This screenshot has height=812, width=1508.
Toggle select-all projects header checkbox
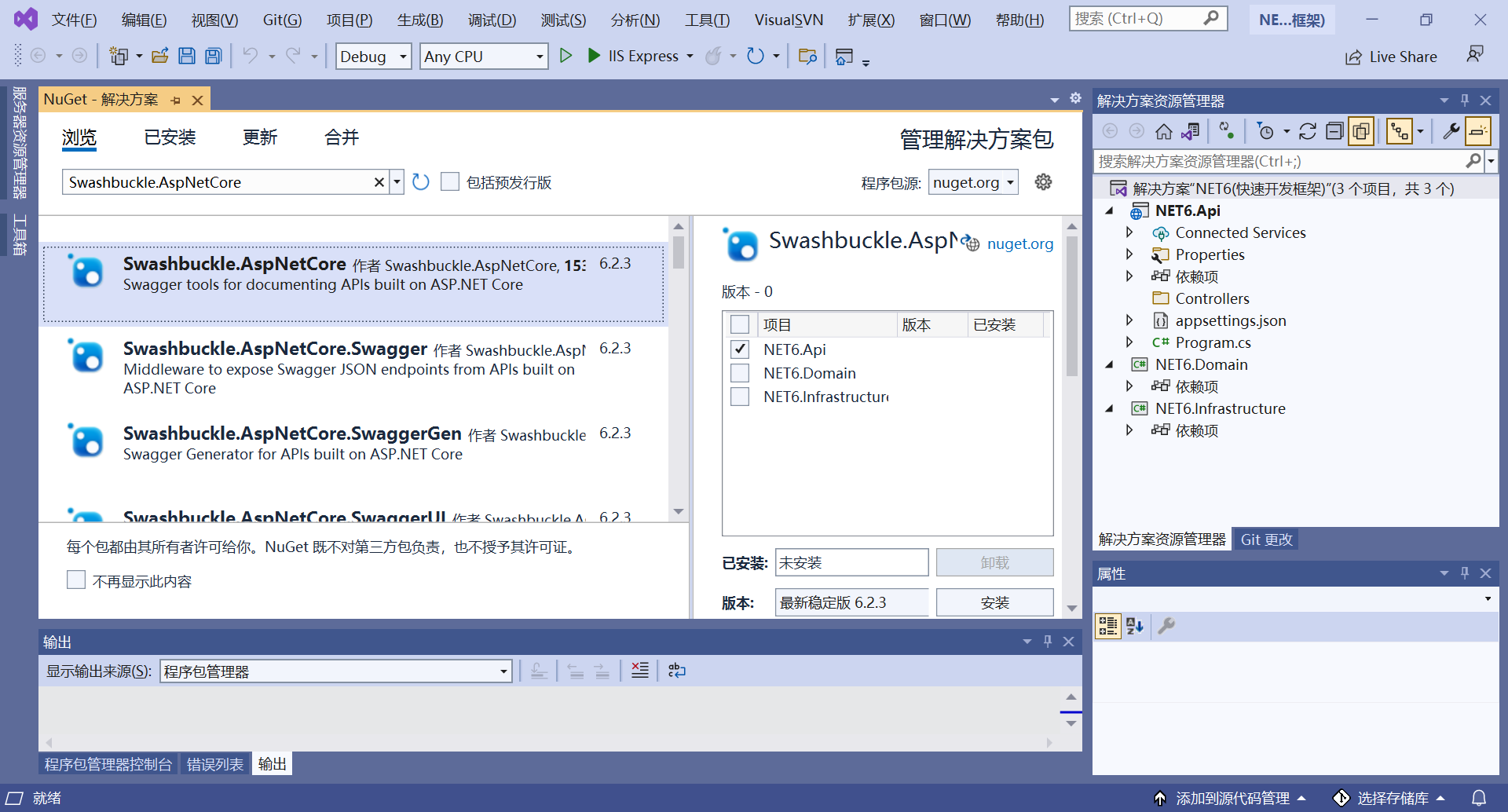pyautogui.click(x=740, y=324)
